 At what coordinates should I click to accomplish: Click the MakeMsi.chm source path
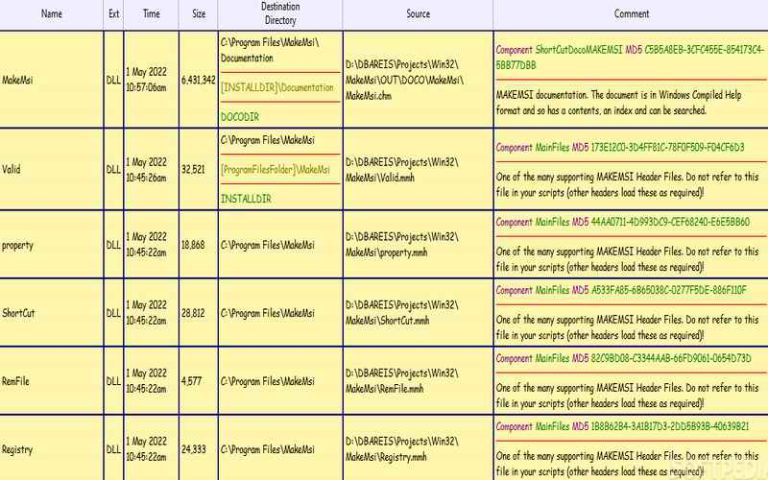pos(404,80)
